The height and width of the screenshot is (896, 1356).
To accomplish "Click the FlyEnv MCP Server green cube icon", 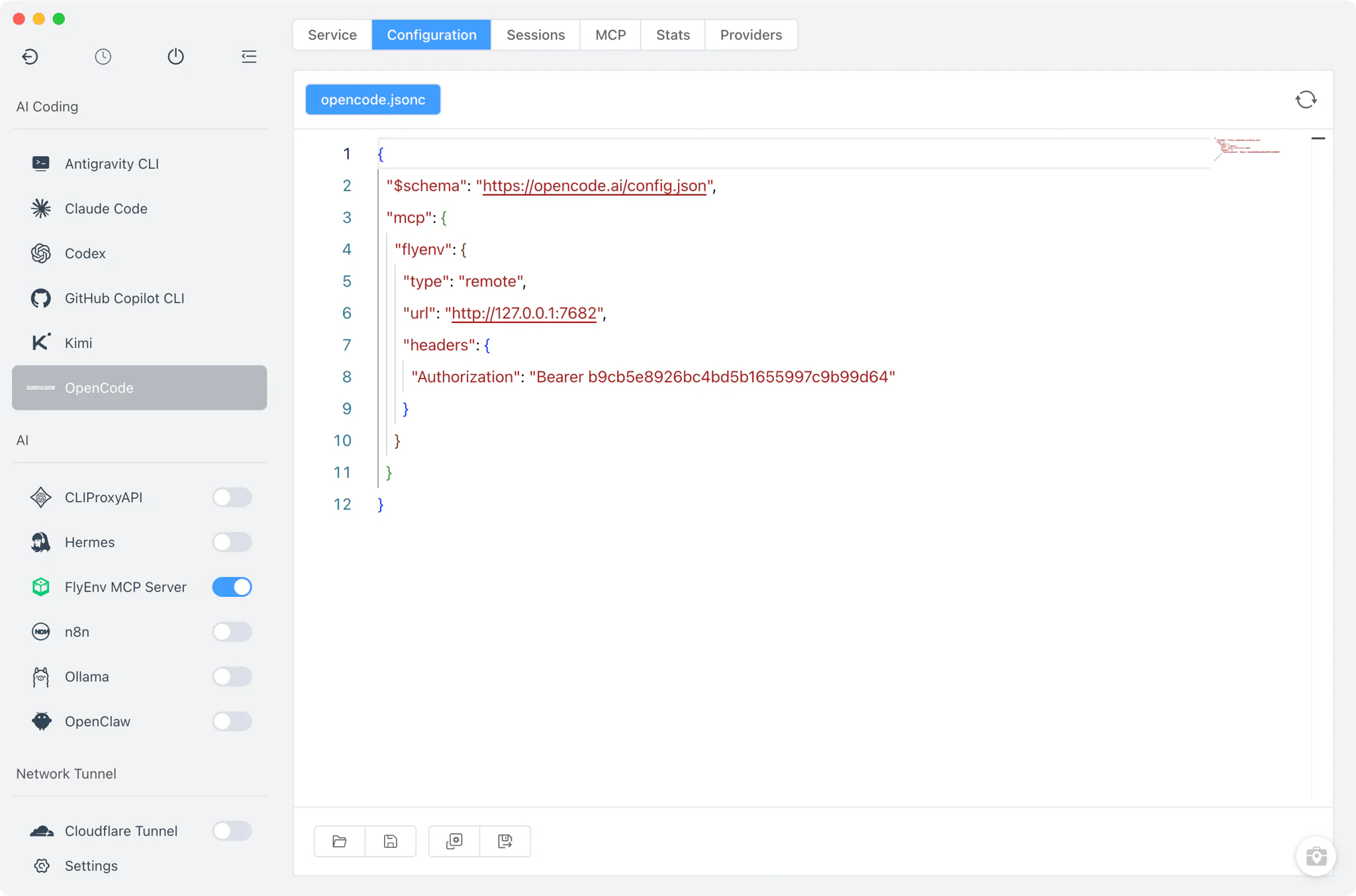I will 41,587.
